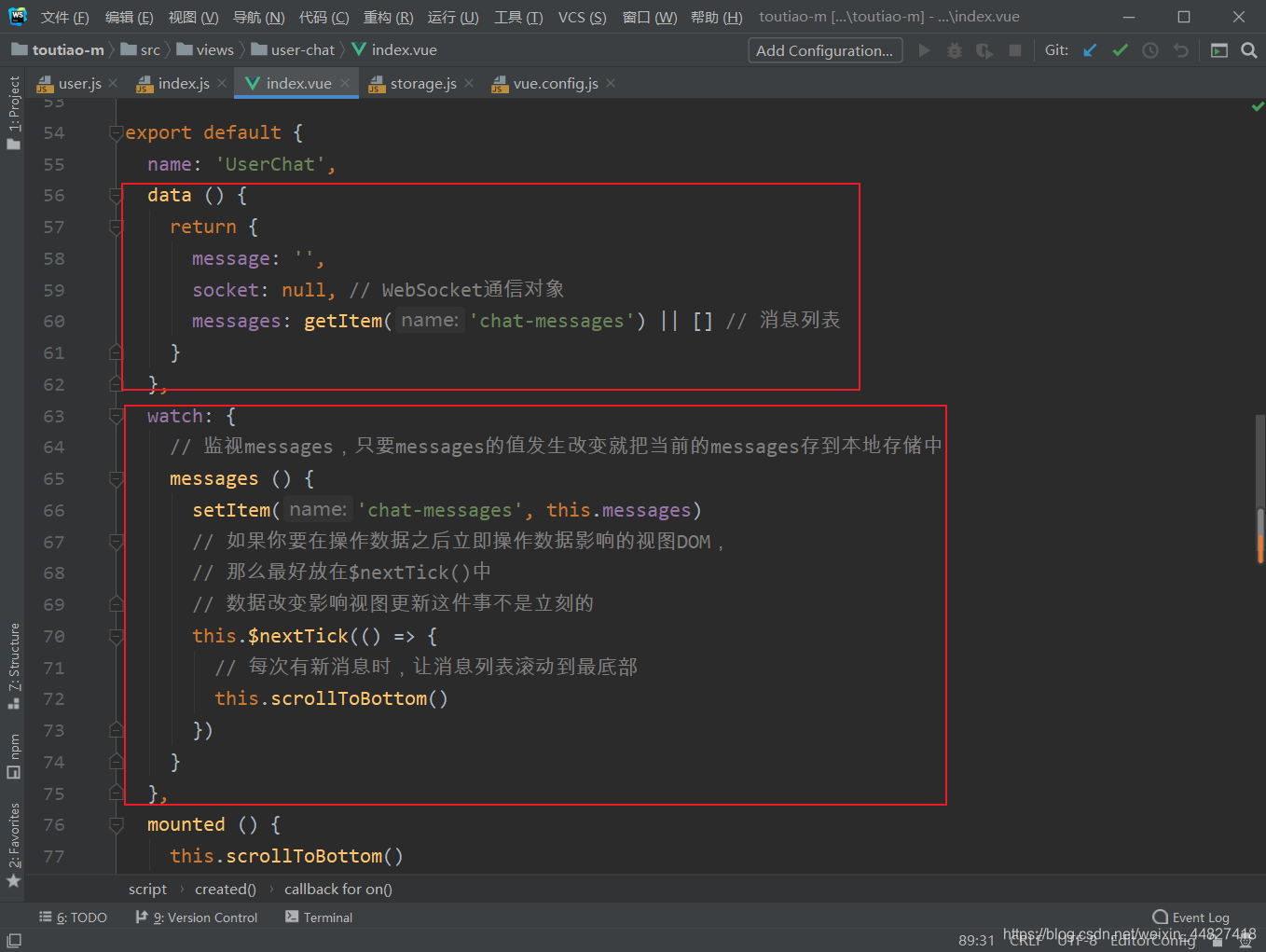
Task: Switch to the storage.js editor tab
Action: point(422,83)
